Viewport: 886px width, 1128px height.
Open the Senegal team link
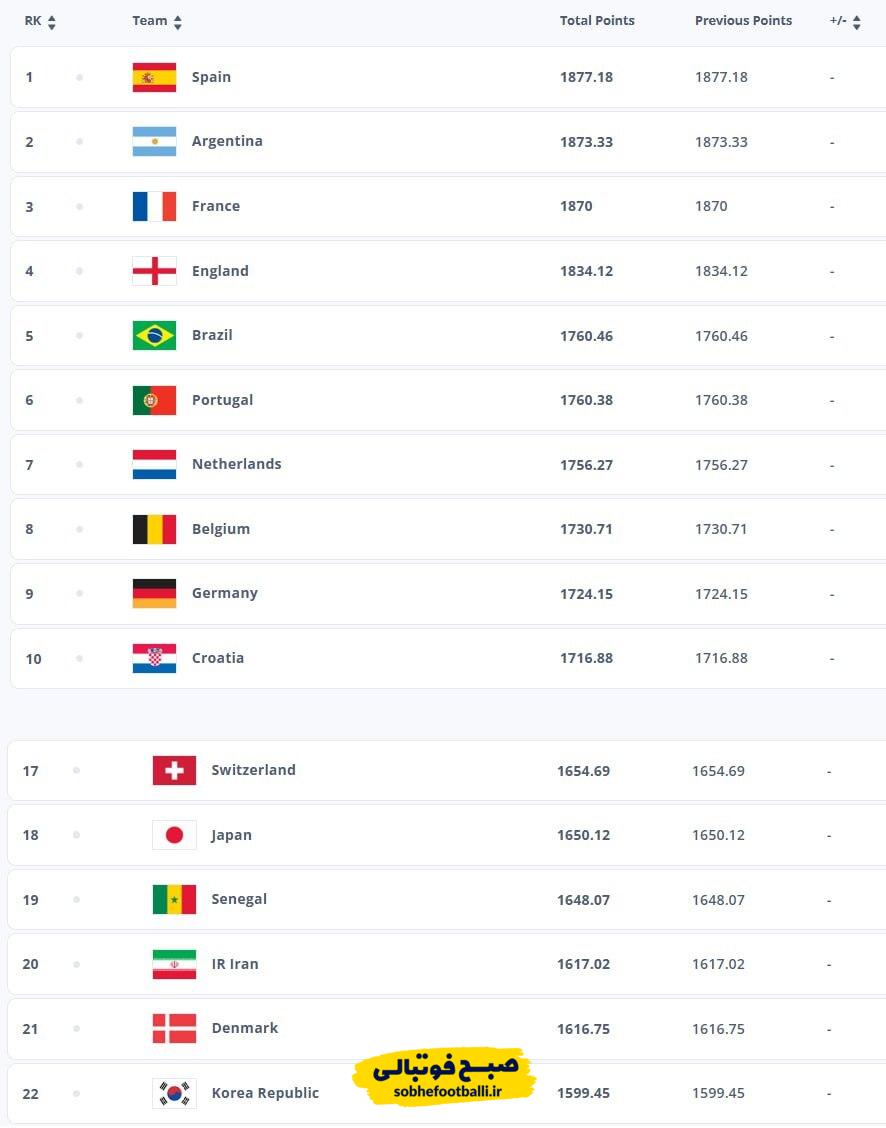coord(239,899)
